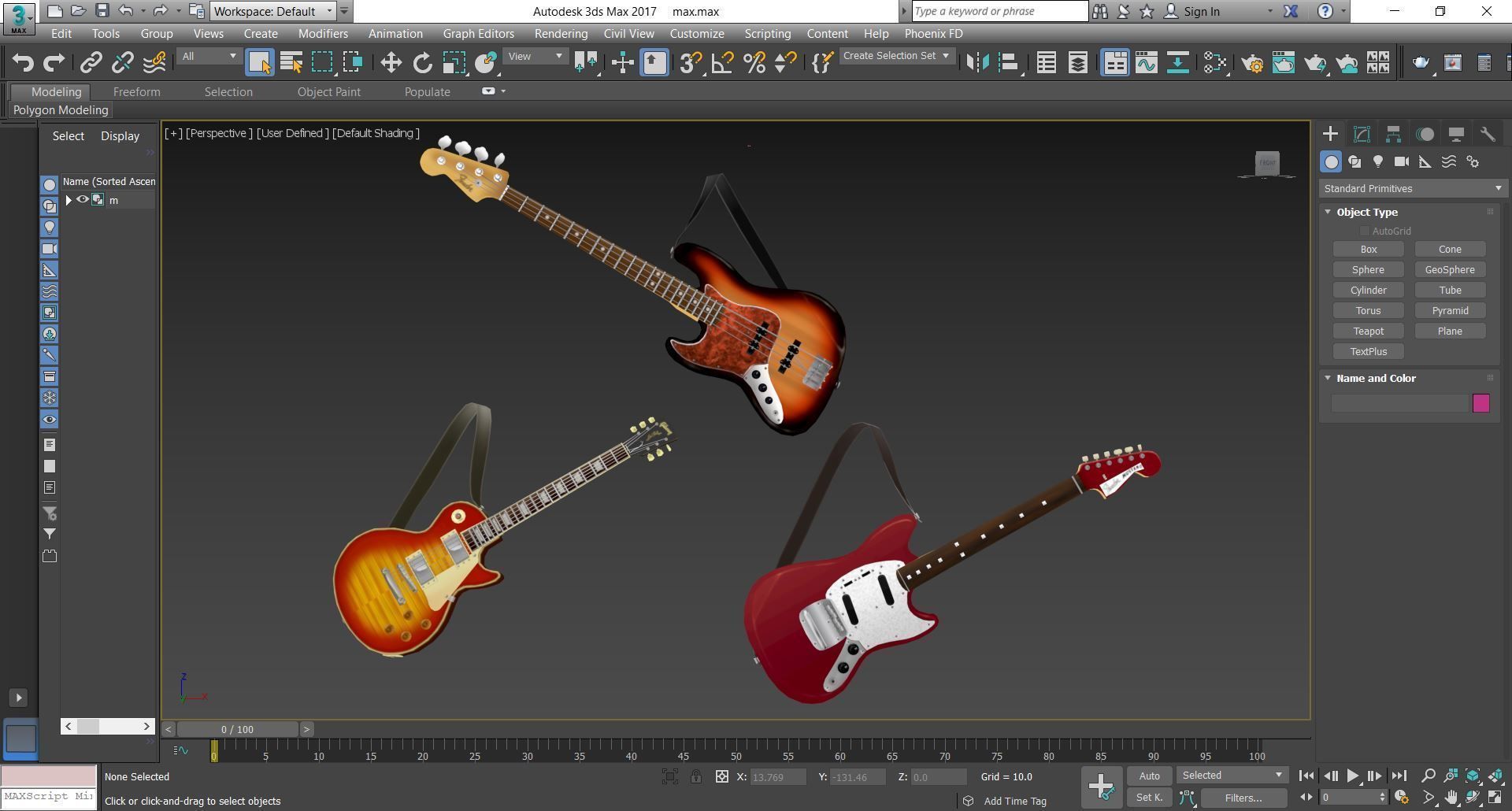Click the Zoom Extents All icon
The image size is (1512, 811).
(x=1495, y=776)
